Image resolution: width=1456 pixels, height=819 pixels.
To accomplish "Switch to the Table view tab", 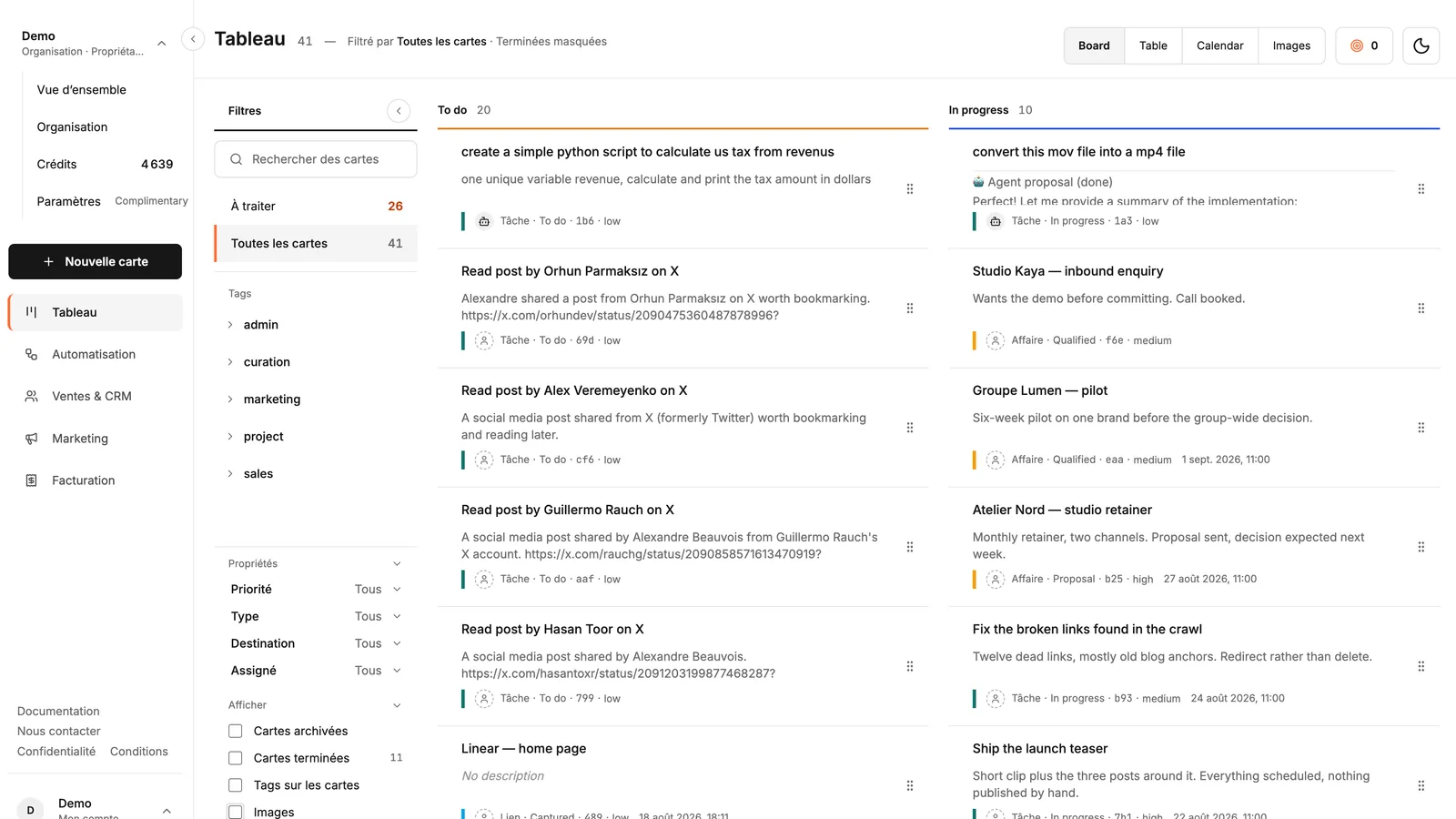I will 1153,45.
